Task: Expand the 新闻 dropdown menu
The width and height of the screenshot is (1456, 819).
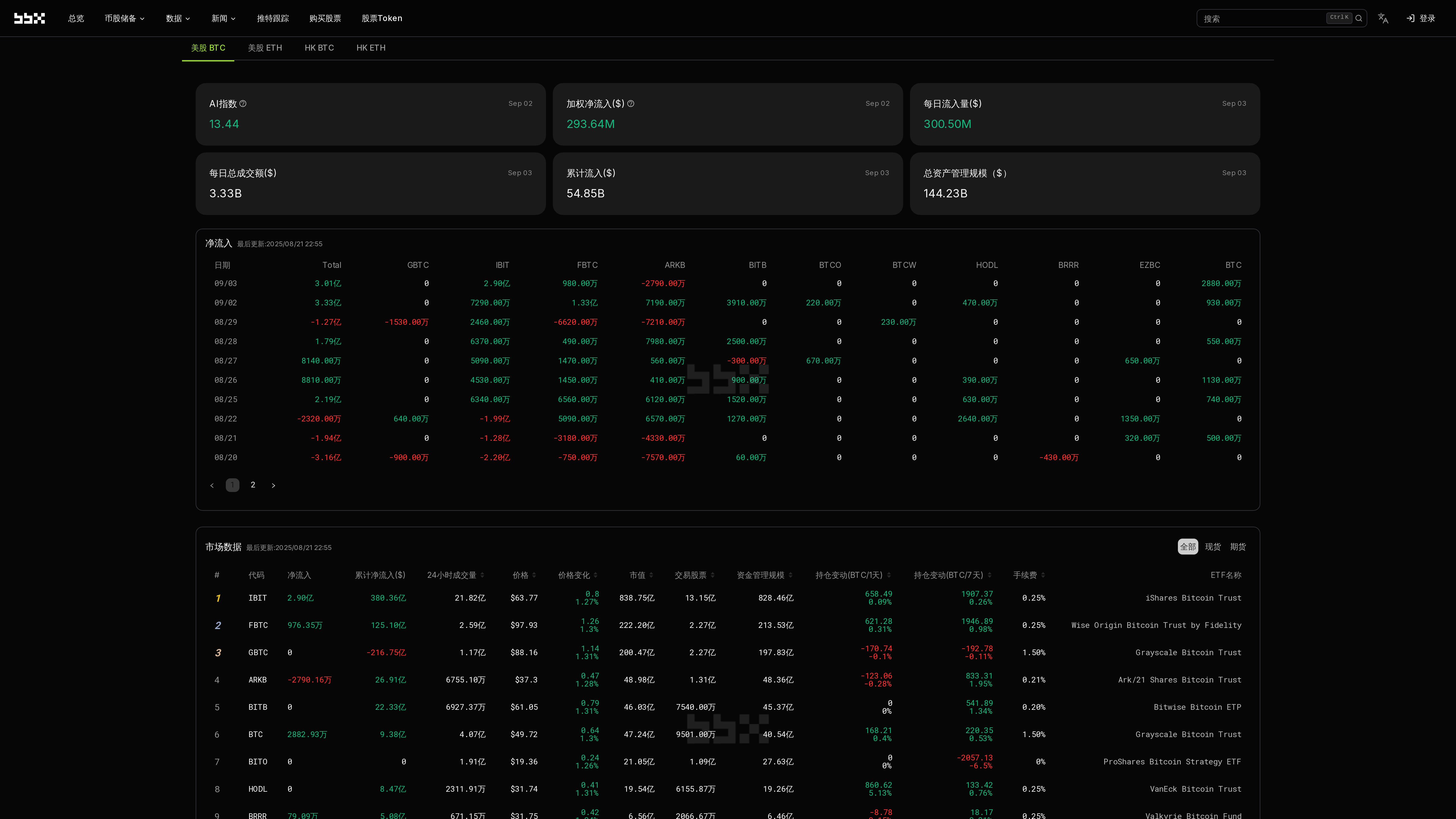Action: pyautogui.click(x=223, y=18)
